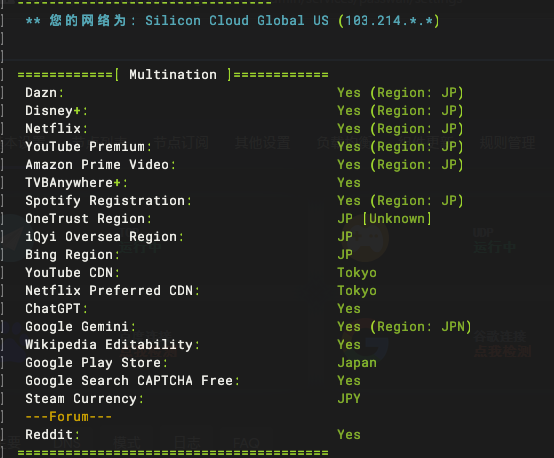
Task: Open the 节点订阅 tab
Action: click(x=181, y=143)
